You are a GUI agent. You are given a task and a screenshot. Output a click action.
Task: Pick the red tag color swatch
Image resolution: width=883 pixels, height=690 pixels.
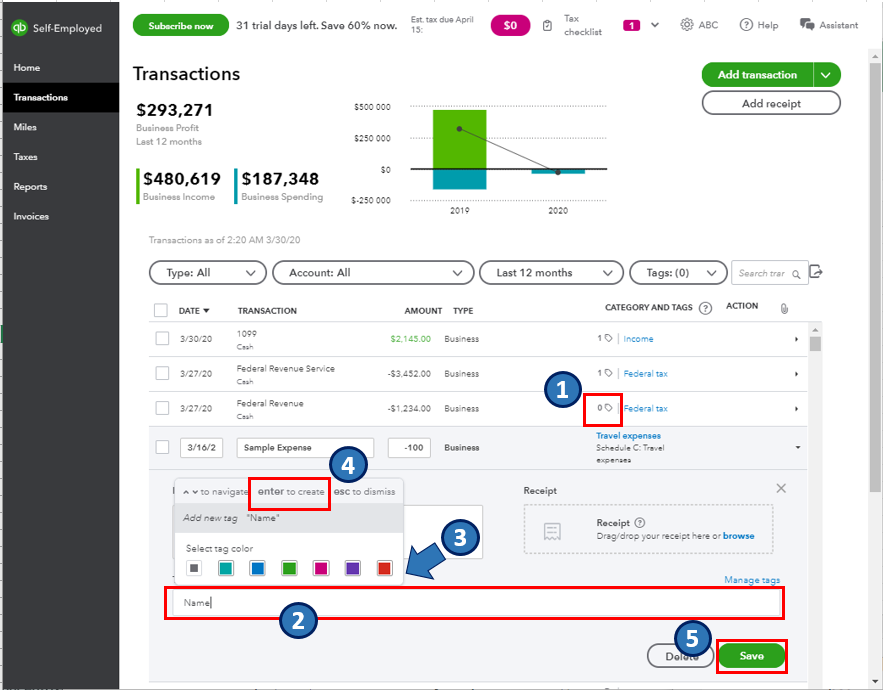point(385,568)
